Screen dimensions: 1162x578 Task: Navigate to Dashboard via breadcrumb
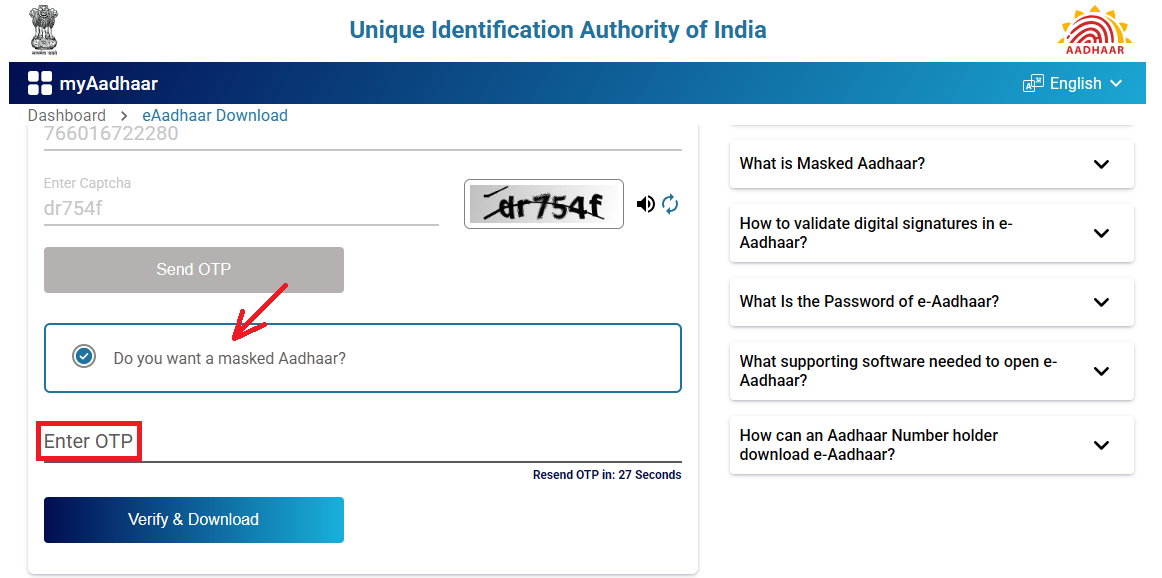tap(66, 115)
